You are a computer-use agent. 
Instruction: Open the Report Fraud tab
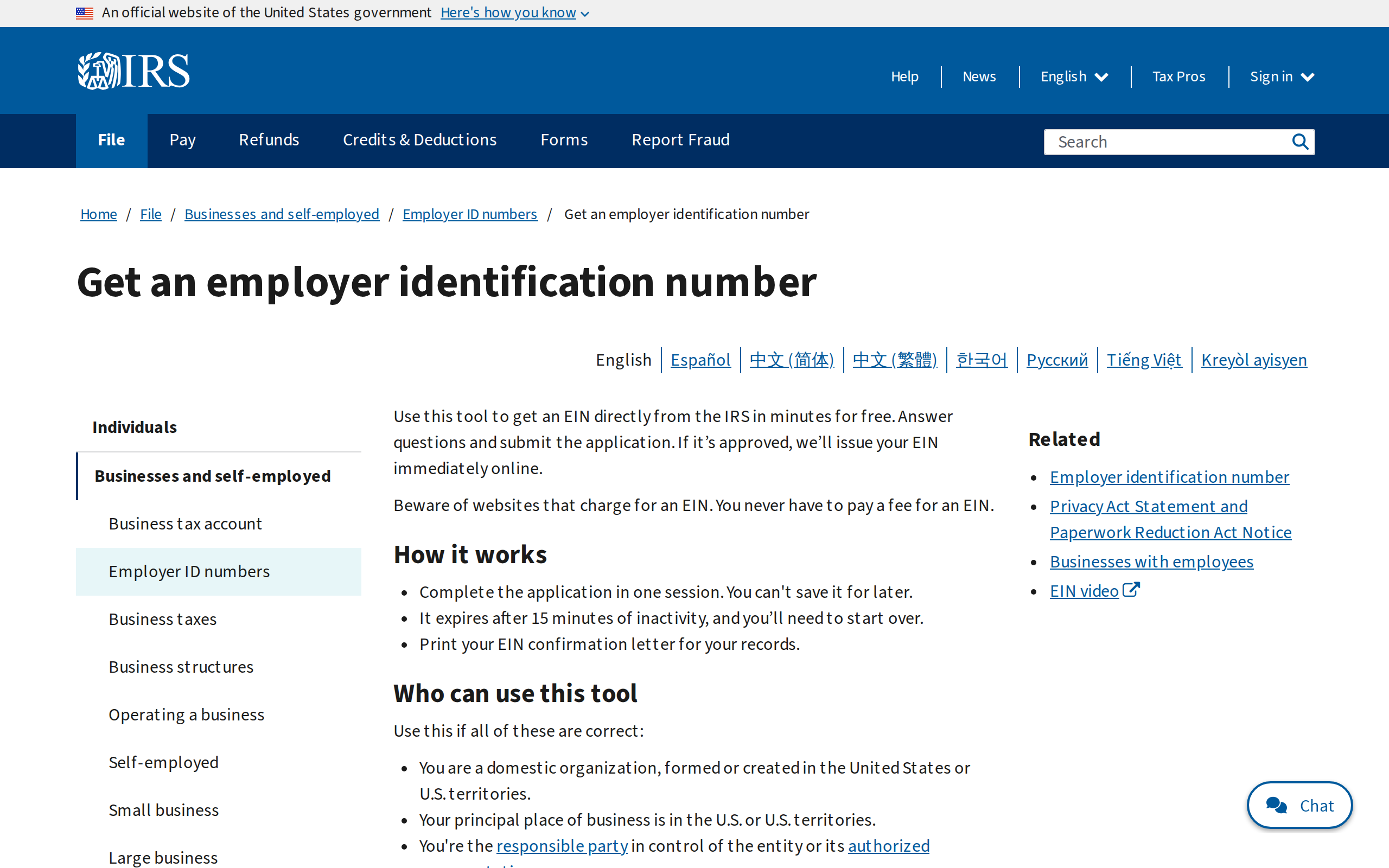pos(680,140)
